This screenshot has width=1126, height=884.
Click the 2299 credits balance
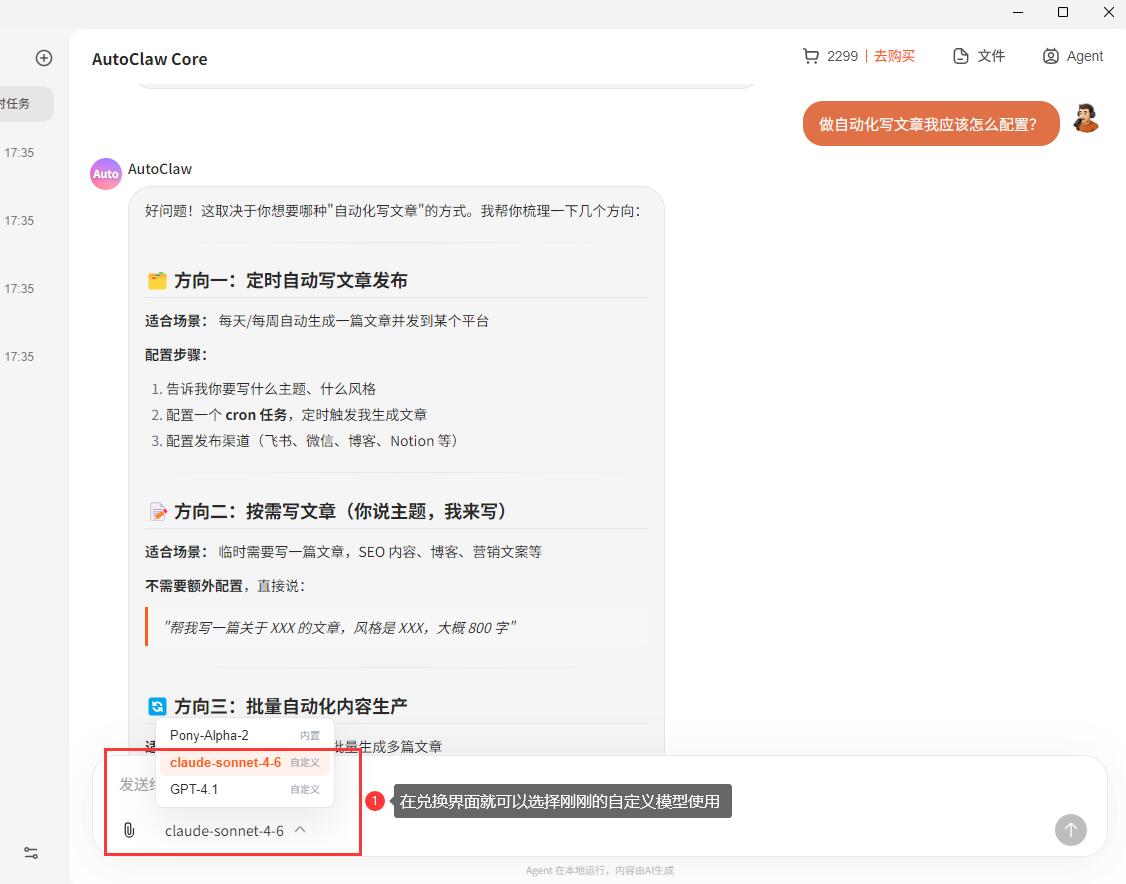[842, 56]
